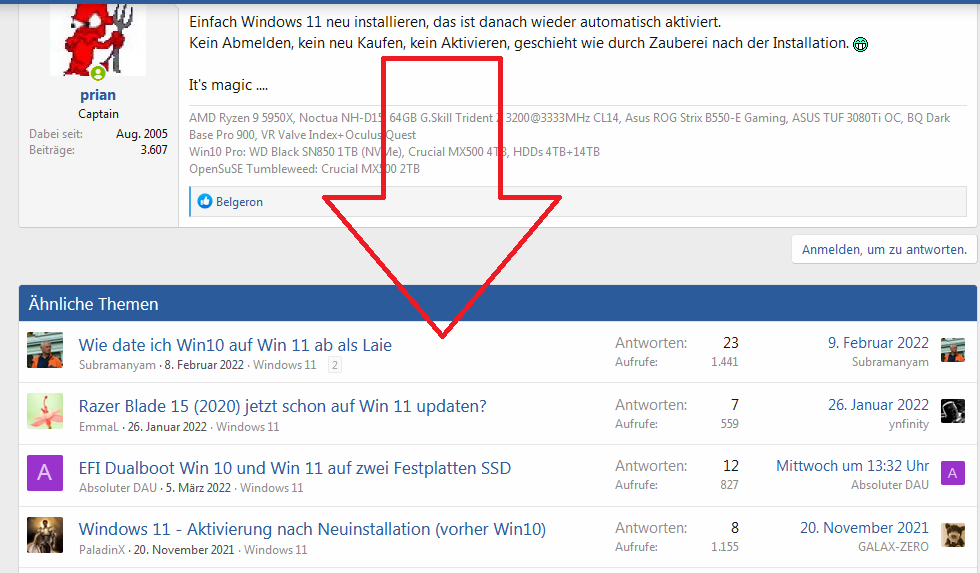This screenshot has width=980, height=573.
Task: Open thread 'EFI Dualboot Win 10 und Win 11 auf zwei Festplatten SSD'
Action: (295, 468)
